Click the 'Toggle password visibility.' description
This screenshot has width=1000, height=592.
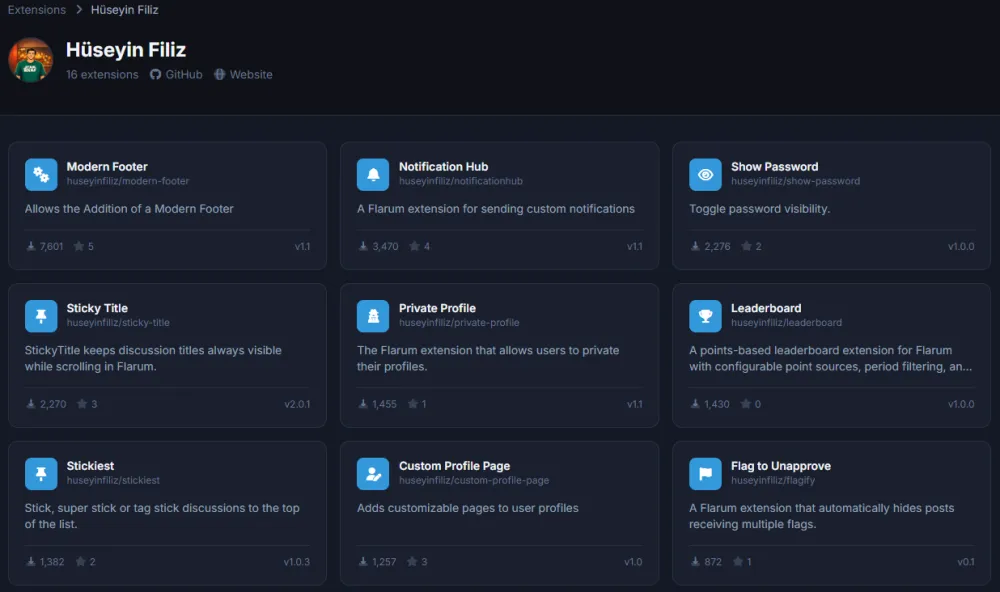point(760,209)
